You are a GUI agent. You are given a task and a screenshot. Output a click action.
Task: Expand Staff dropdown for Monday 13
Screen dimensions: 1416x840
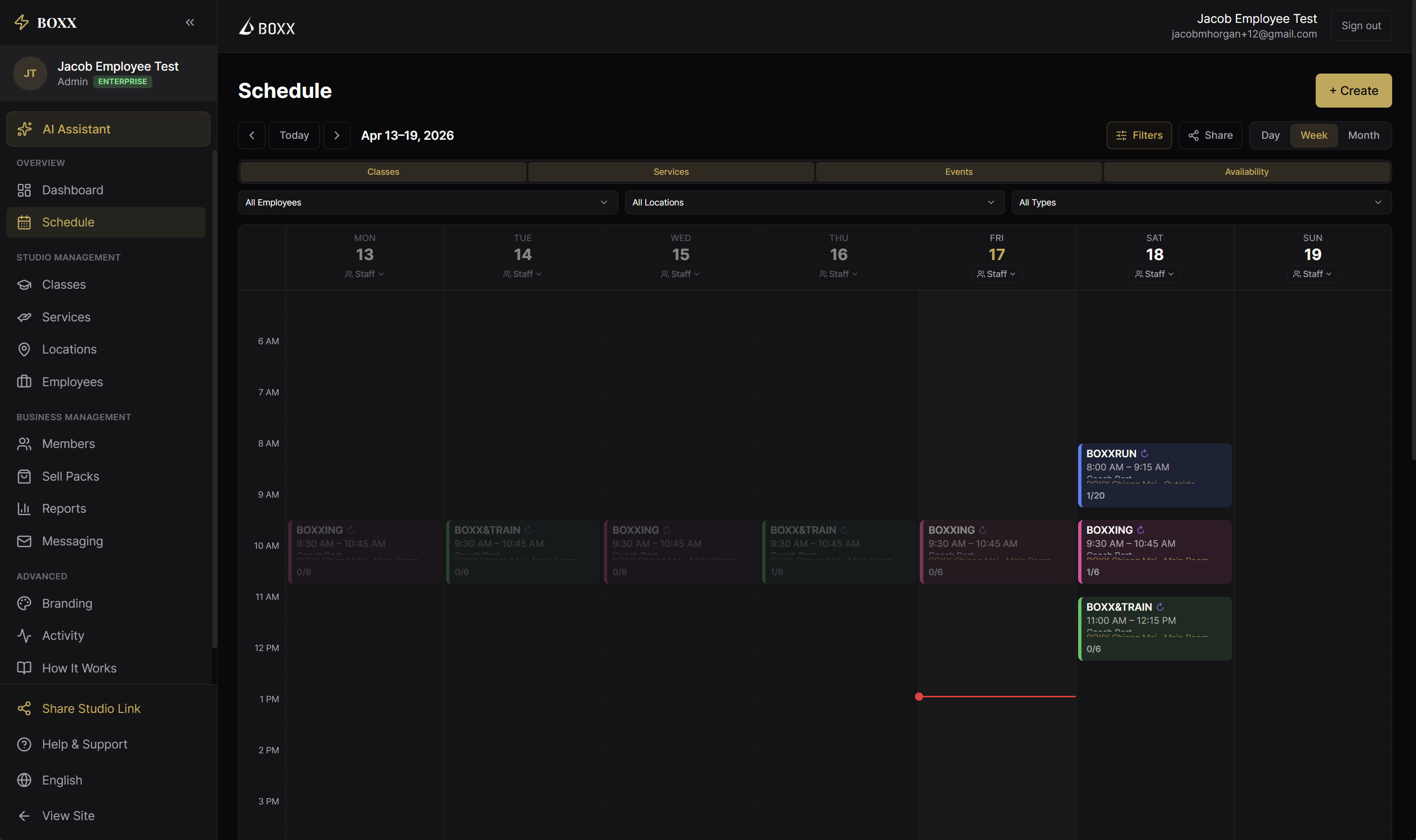365,274
